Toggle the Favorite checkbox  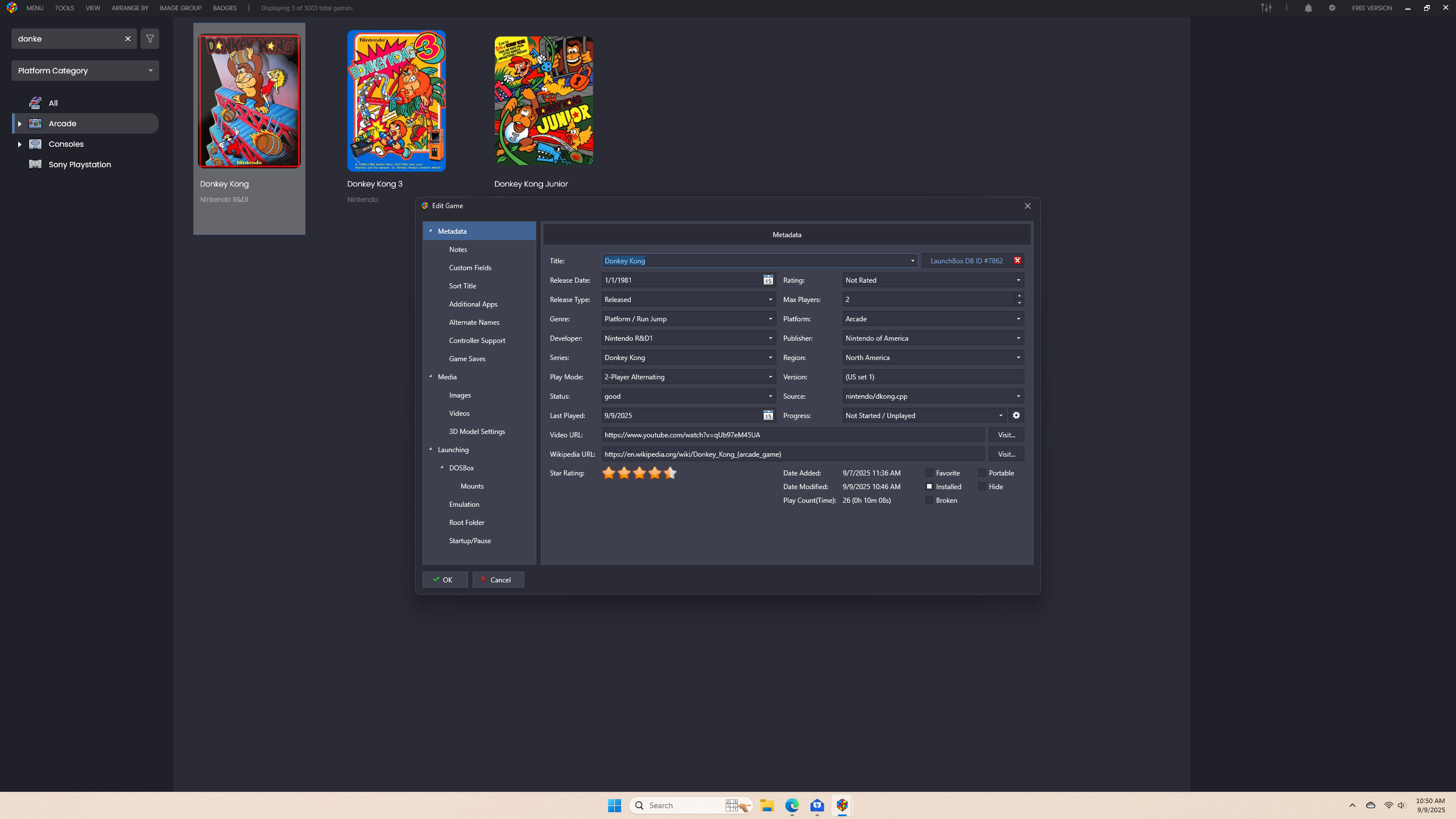pyautogui.click(x=929, y=473)
